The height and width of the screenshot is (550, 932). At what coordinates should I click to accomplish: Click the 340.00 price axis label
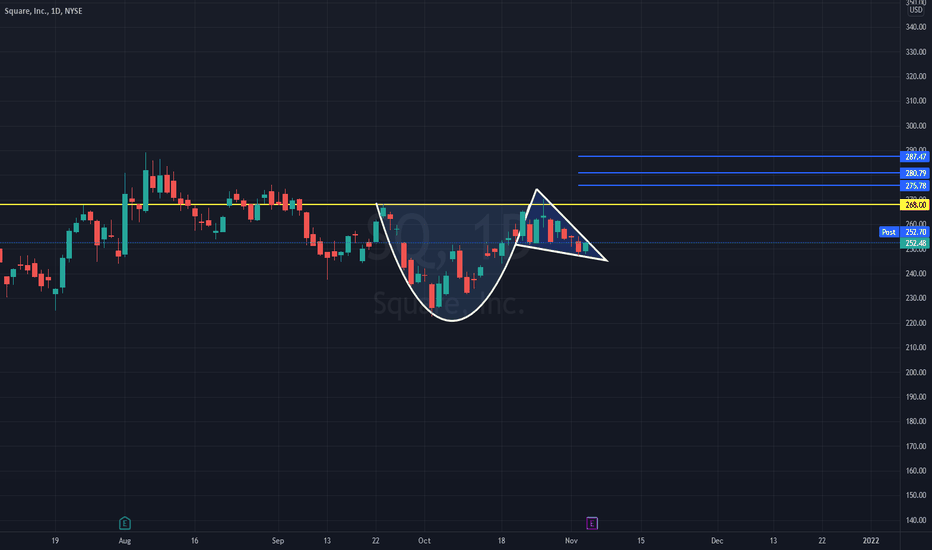(916, 27)
